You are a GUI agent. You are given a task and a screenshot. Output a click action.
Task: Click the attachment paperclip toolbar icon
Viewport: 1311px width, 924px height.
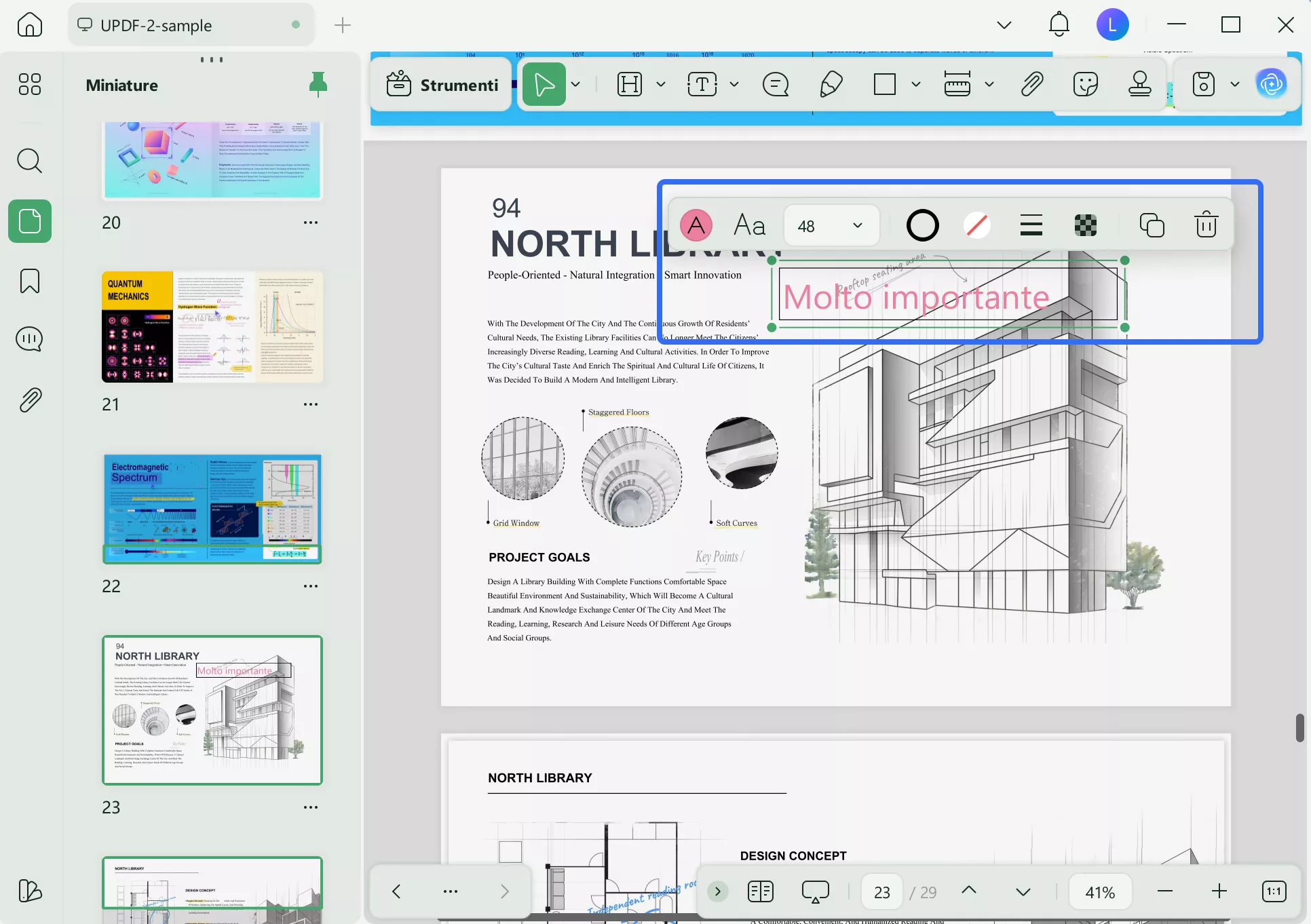(1031, 85)
